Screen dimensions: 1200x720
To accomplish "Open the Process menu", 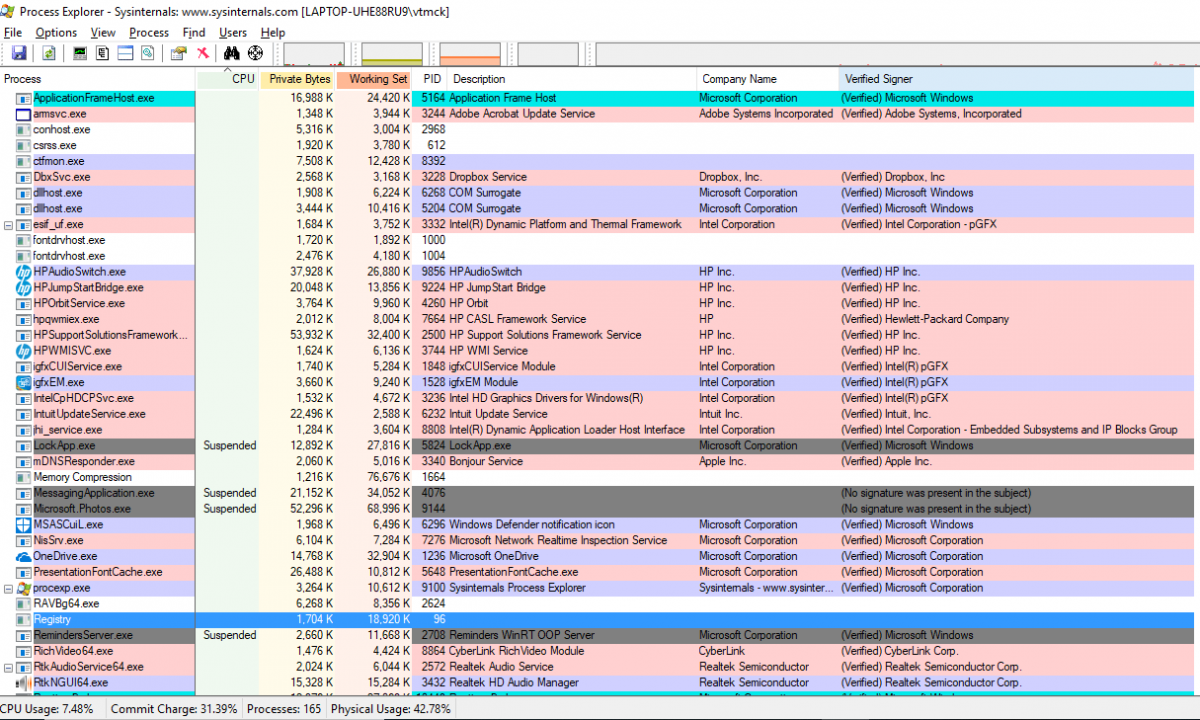I will coord(149,33).
